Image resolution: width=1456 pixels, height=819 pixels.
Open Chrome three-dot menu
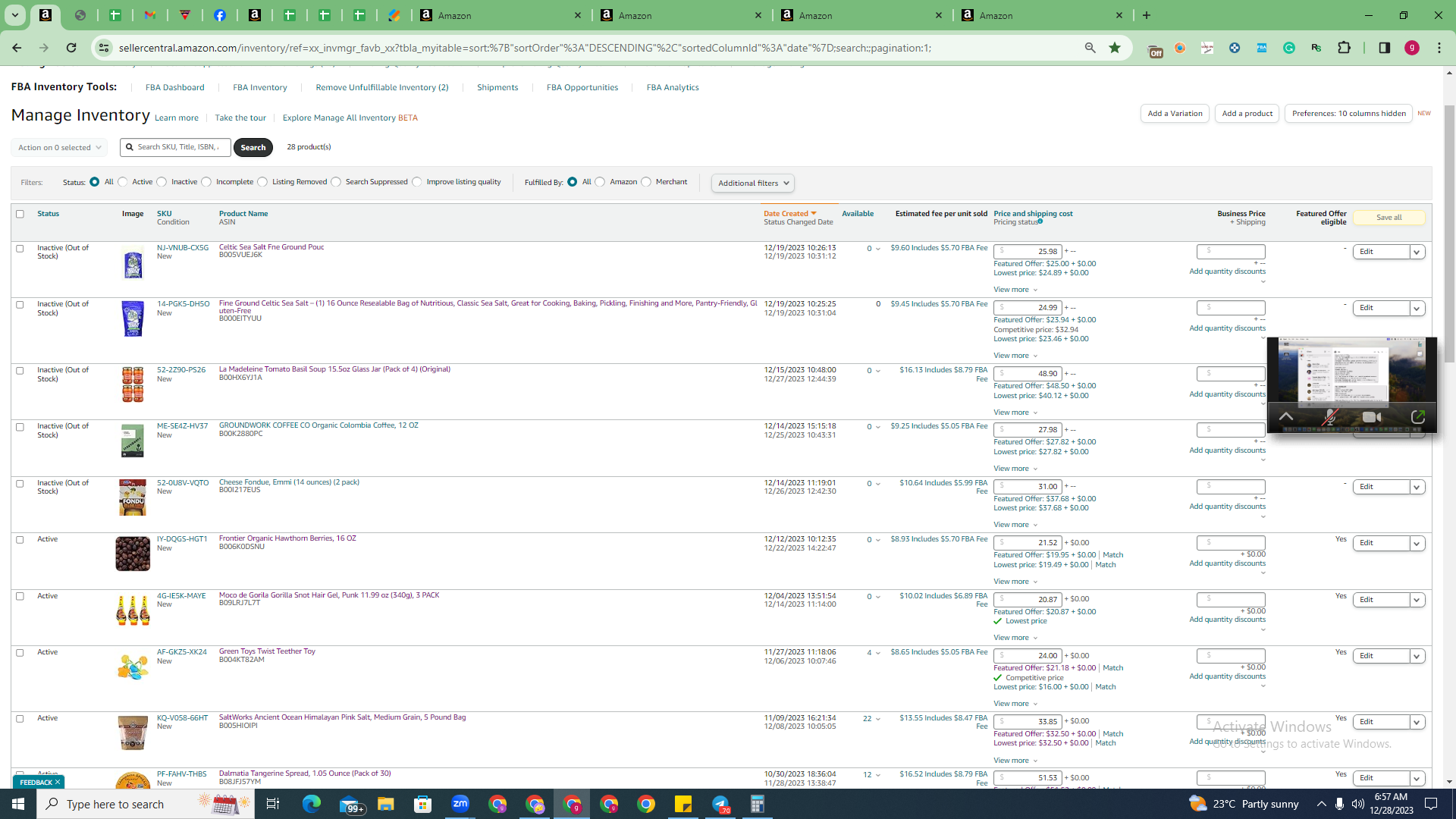pos(1439,48)
